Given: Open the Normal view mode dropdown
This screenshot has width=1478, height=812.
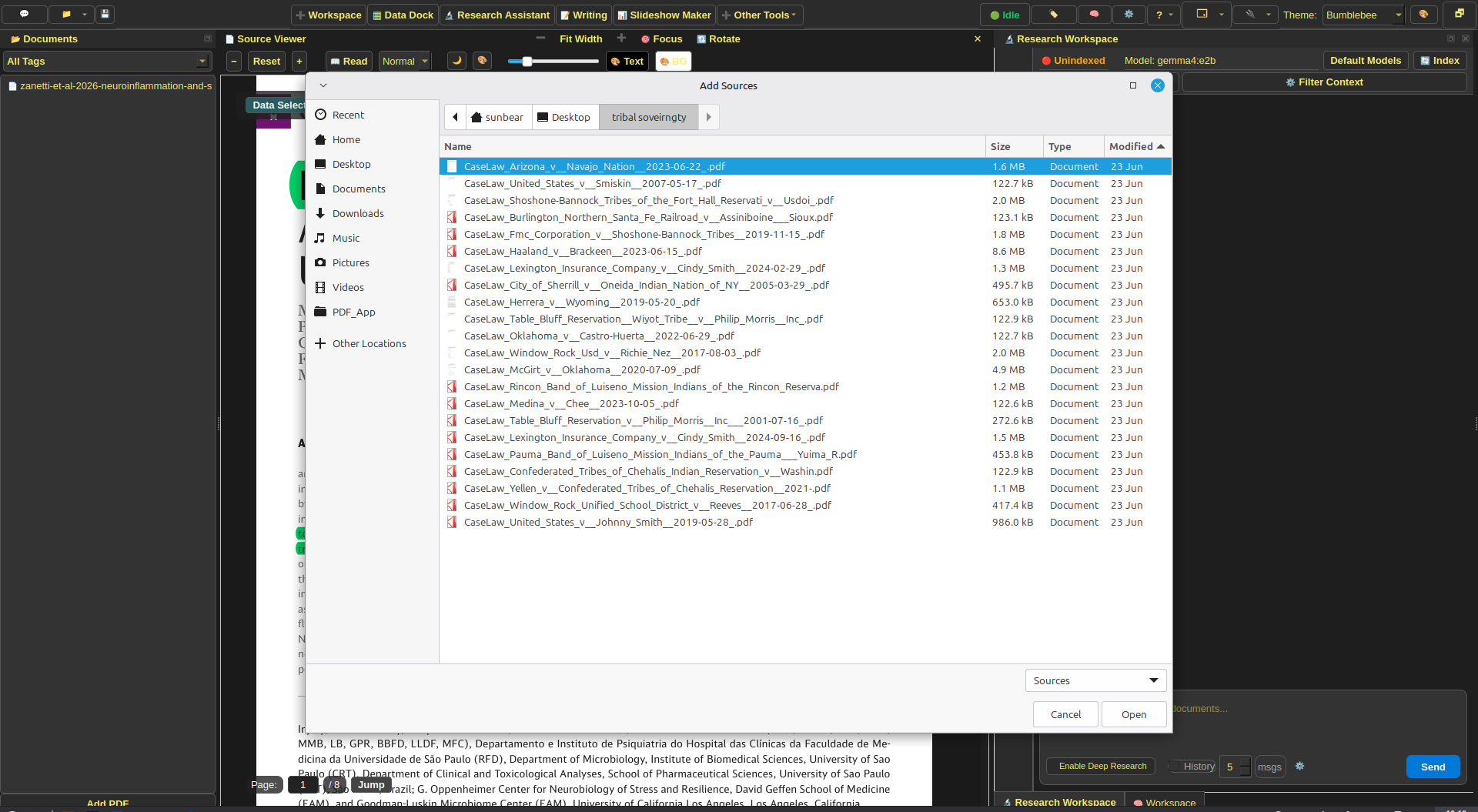Looking at the screenshot, I should [405, 61].
